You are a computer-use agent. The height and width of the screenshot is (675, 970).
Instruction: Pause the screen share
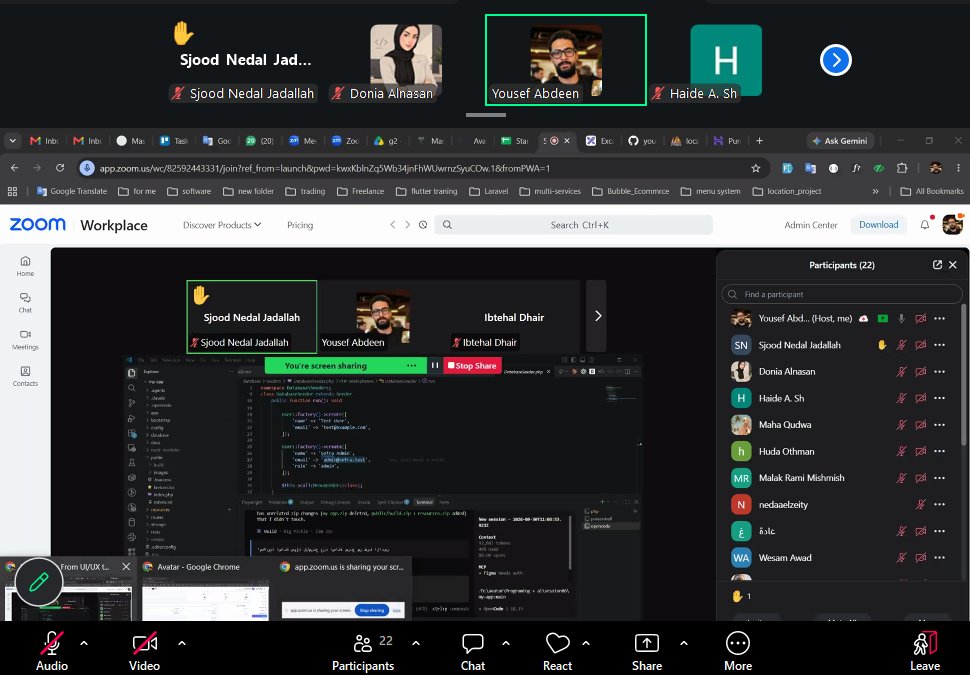pyautogui.click(x=435, y=366)
